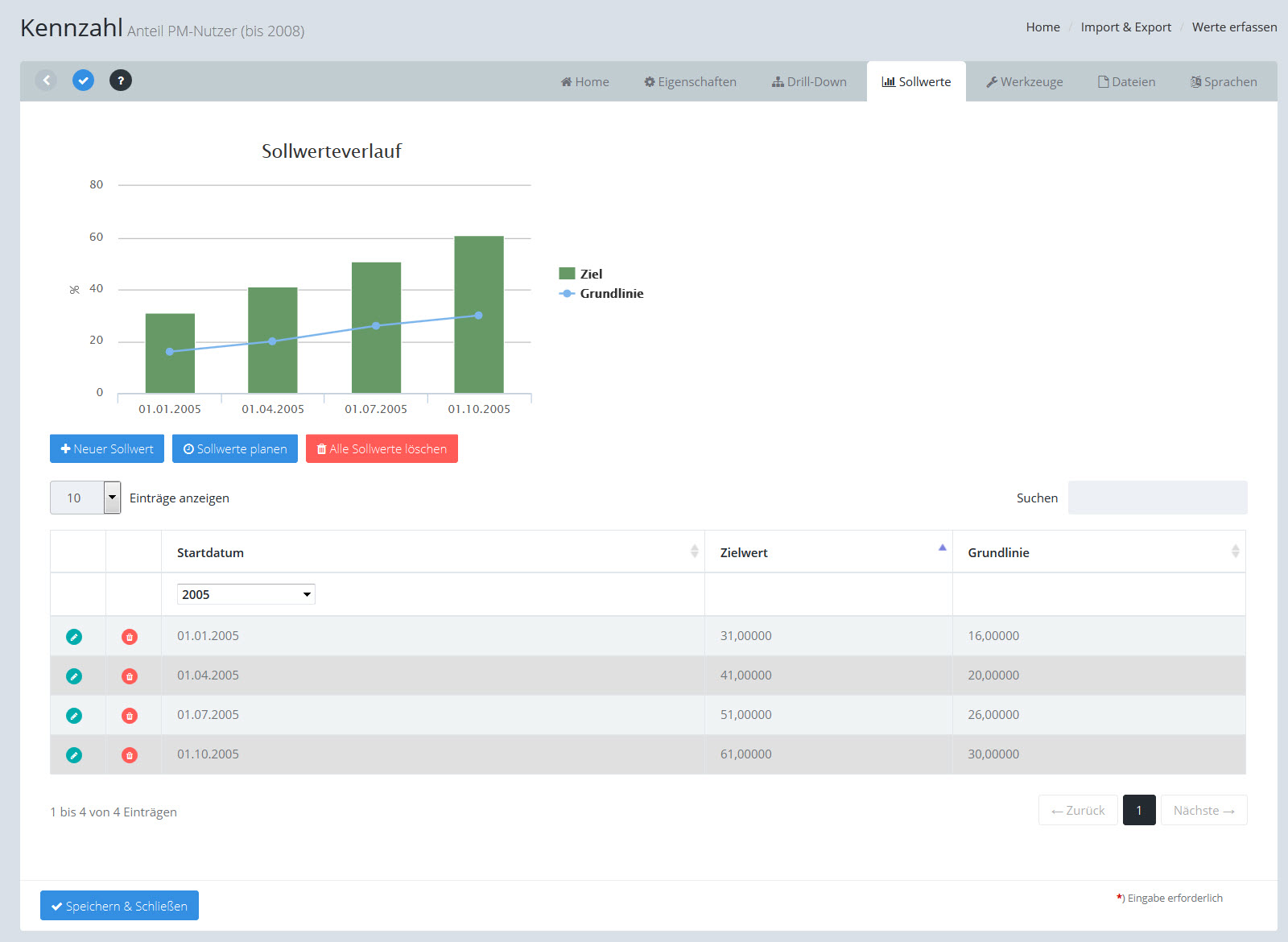1288x942 pixels.
Task: Edit the 01.10.2005 target entry
Action: (74, 755)
